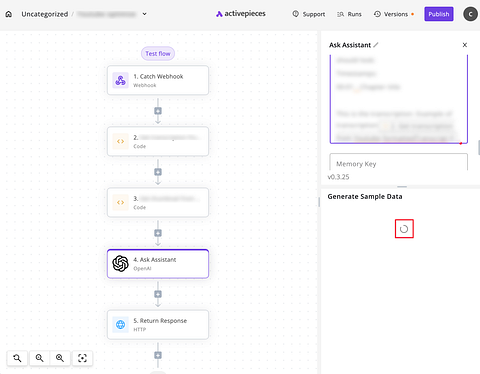
Task: Open the Versions history
Action: pos(394,14)
